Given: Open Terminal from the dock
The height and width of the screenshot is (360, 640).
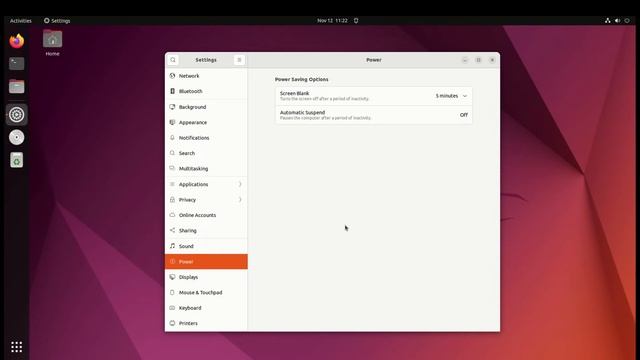Looking at the screenshot, I should 17,64.
